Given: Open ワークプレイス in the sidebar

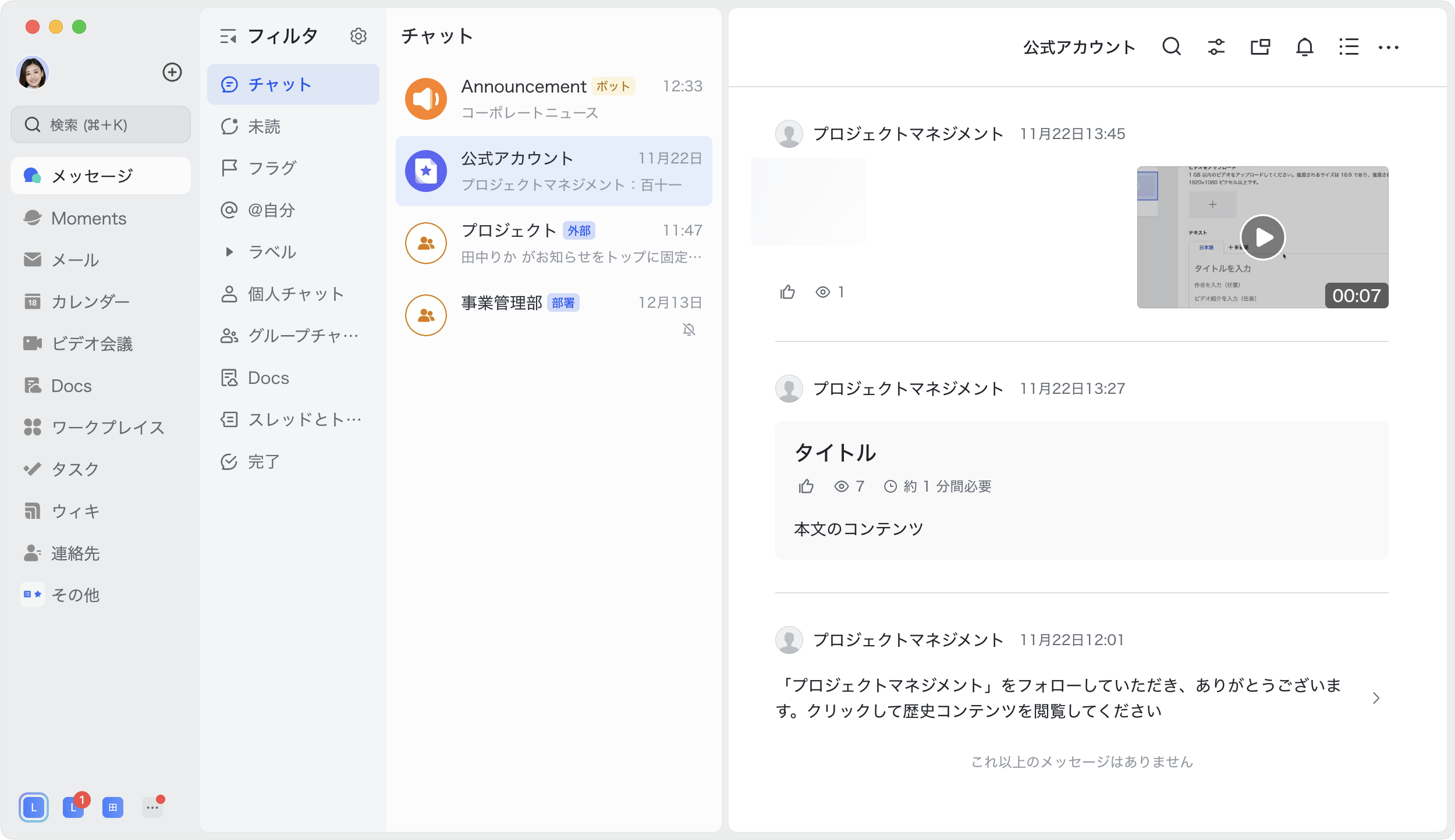Looking at the screenshot, I should 107,428.
